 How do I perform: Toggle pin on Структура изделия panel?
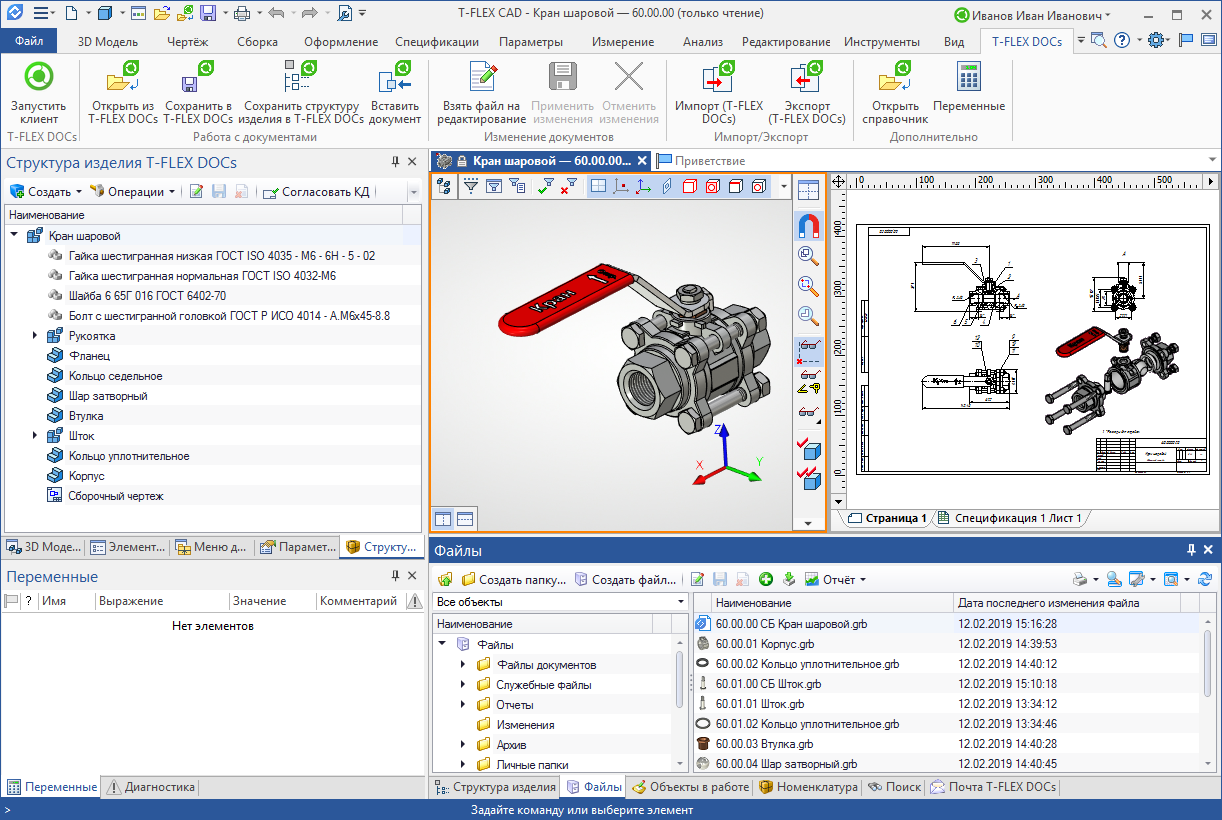[394, 162]
